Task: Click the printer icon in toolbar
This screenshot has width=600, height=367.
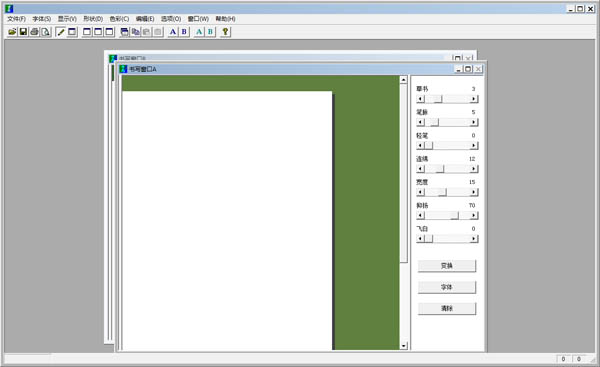Action: [34, 32]
